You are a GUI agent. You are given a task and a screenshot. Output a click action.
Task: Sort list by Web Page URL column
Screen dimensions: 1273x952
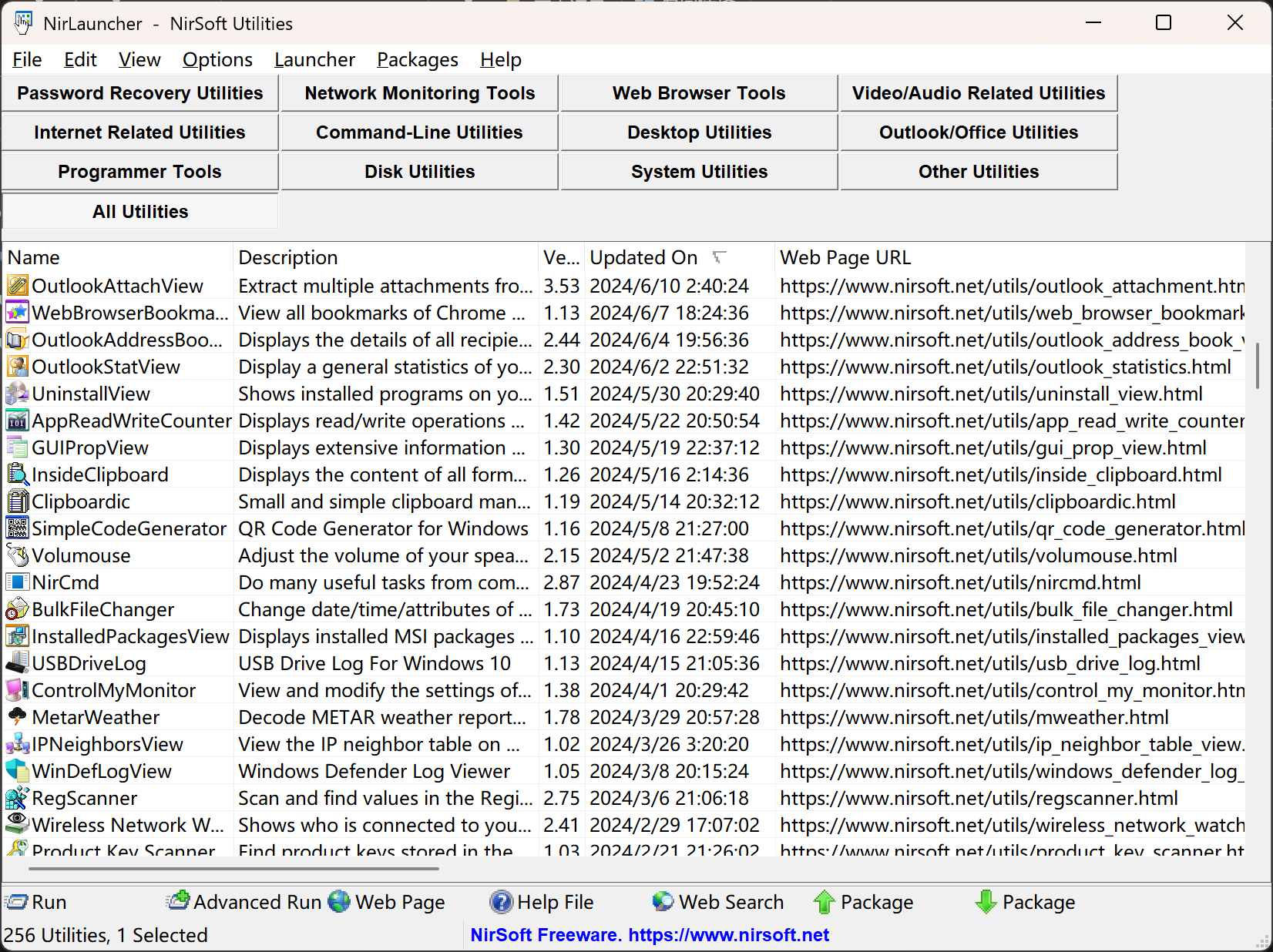[1009, 257]
